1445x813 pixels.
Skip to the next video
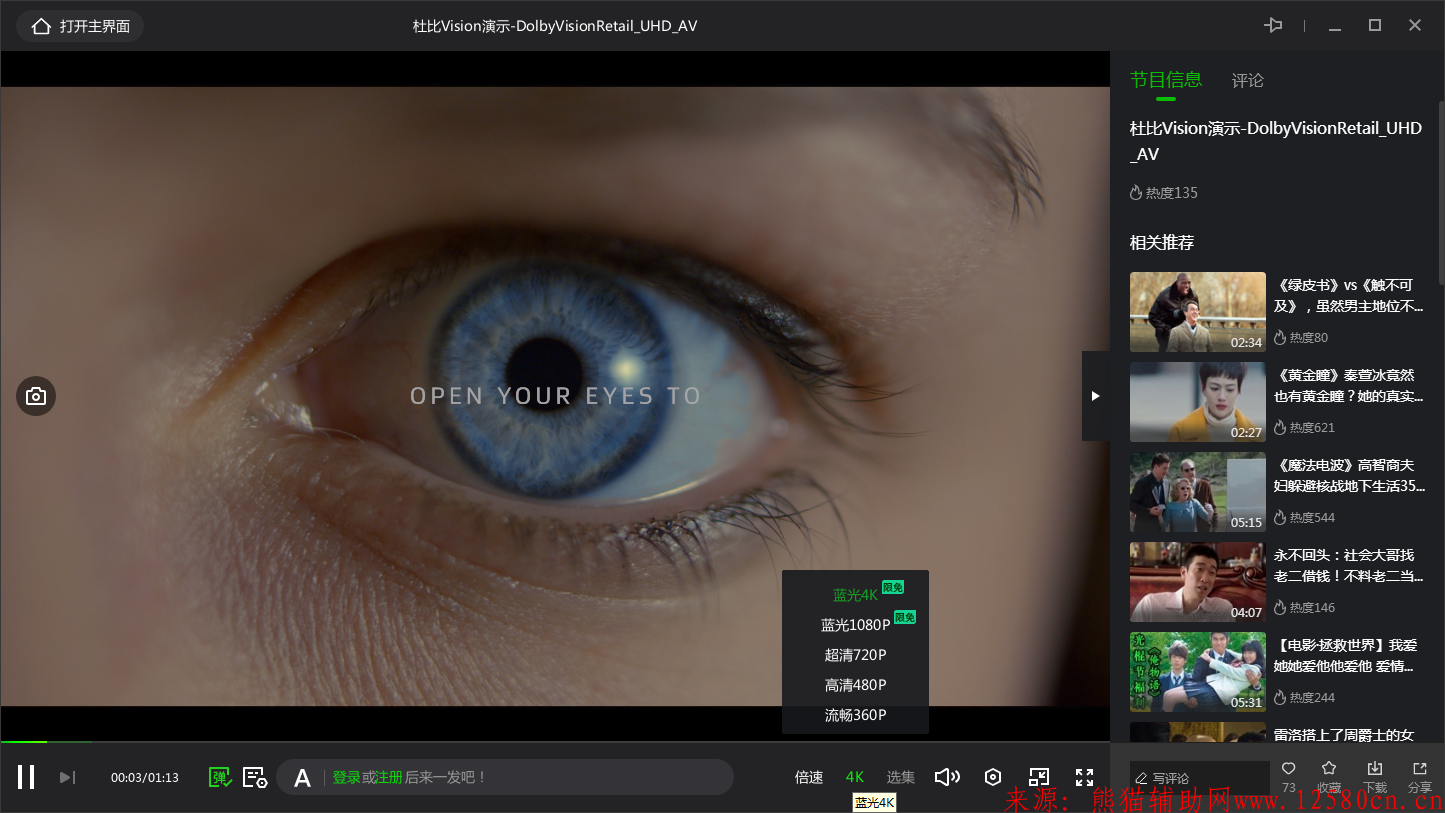67,777
